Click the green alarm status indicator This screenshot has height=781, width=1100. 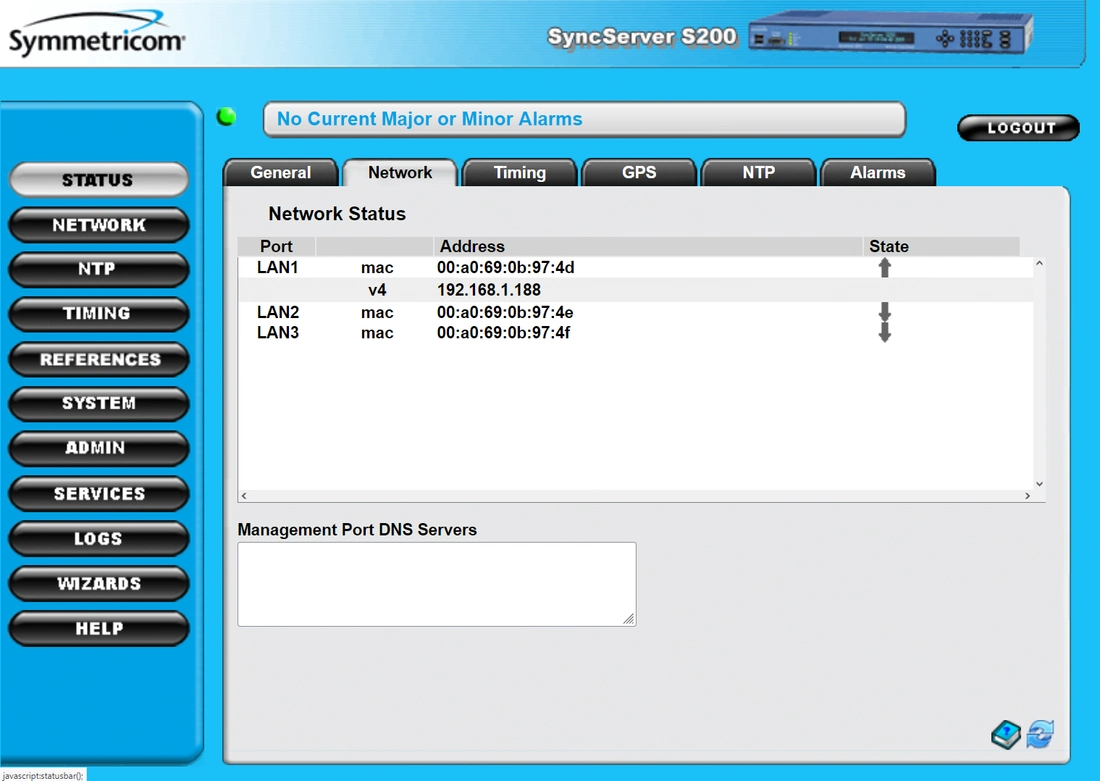pos(227,117)
